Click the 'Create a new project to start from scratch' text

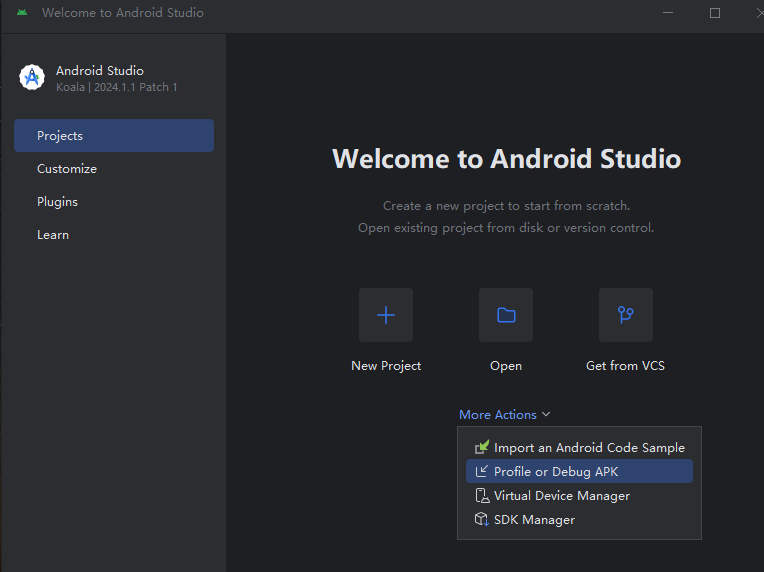pyautogui.click(x=506, y=206)
